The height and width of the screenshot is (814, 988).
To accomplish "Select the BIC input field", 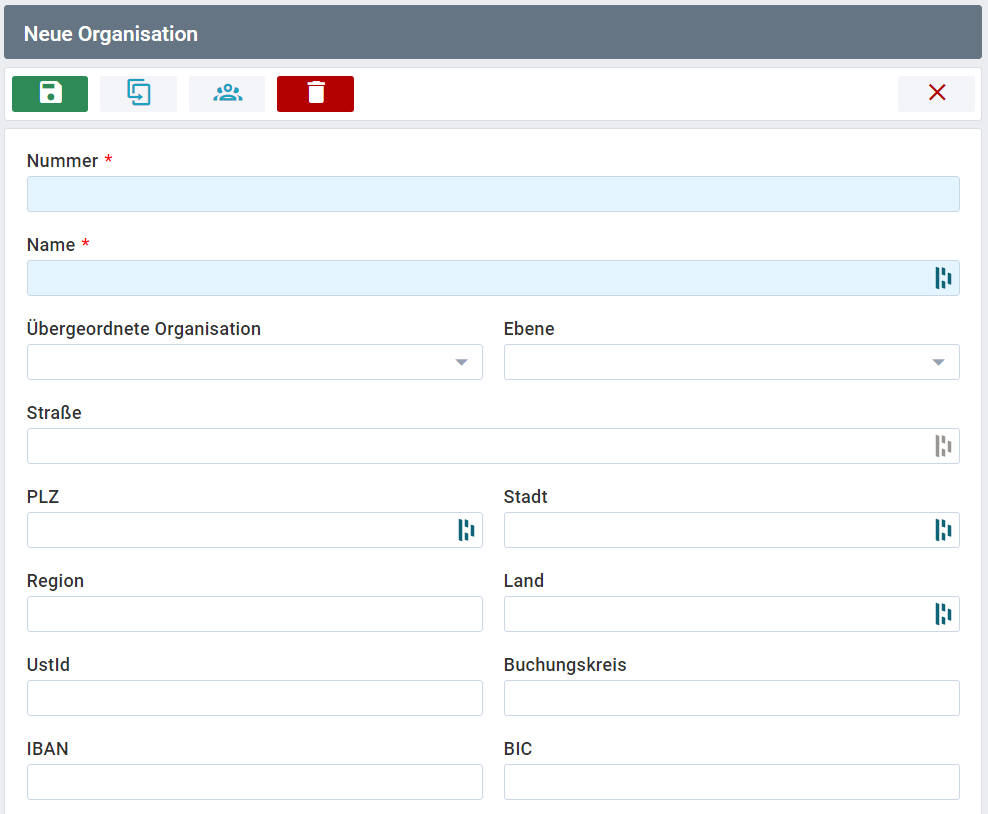I will (x=731, y=782).
